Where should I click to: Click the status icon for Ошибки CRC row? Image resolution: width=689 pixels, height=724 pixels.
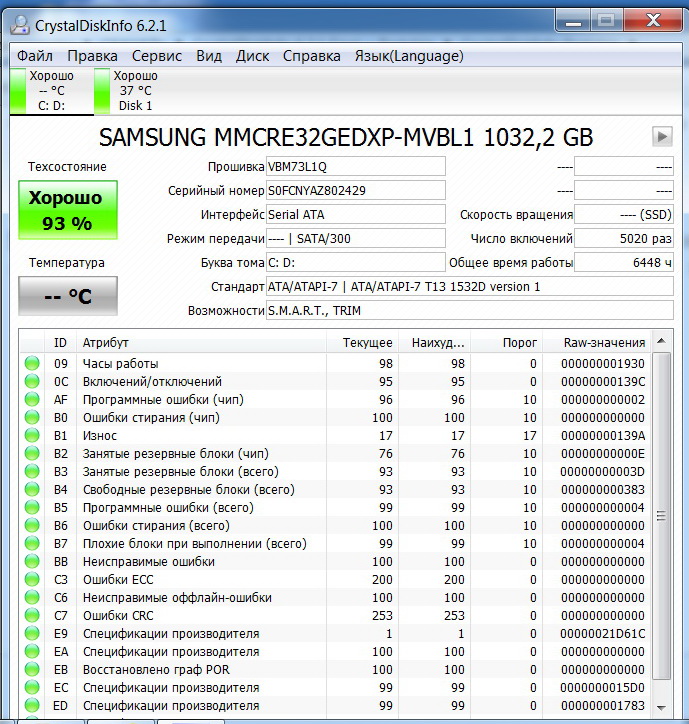(32, 616)
